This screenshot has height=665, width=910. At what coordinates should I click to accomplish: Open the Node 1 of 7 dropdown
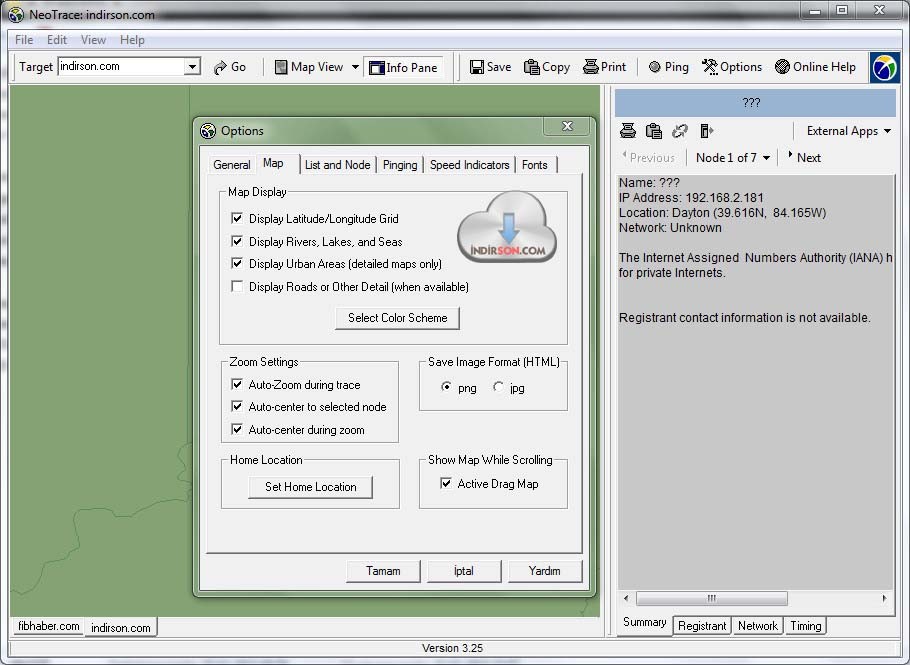[732, 158]
